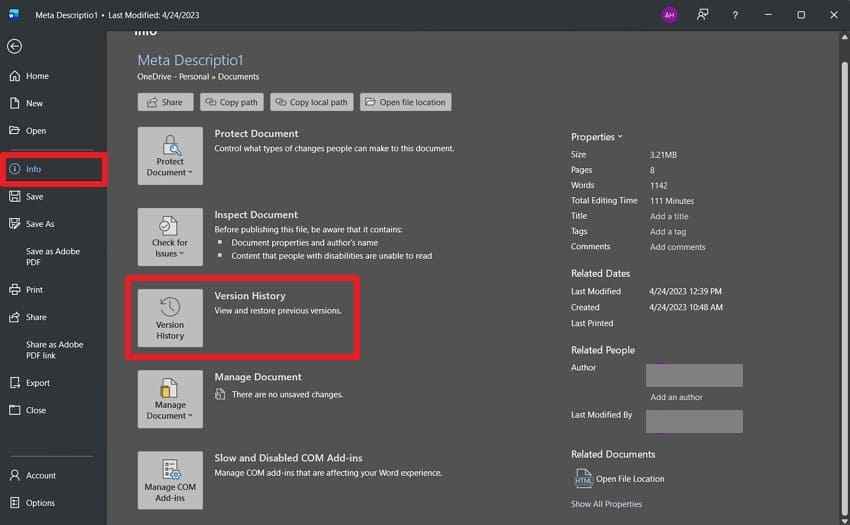Click the Created date 4/24/2023 10:48 AM
850x525 pixels.
coord(686,308)
